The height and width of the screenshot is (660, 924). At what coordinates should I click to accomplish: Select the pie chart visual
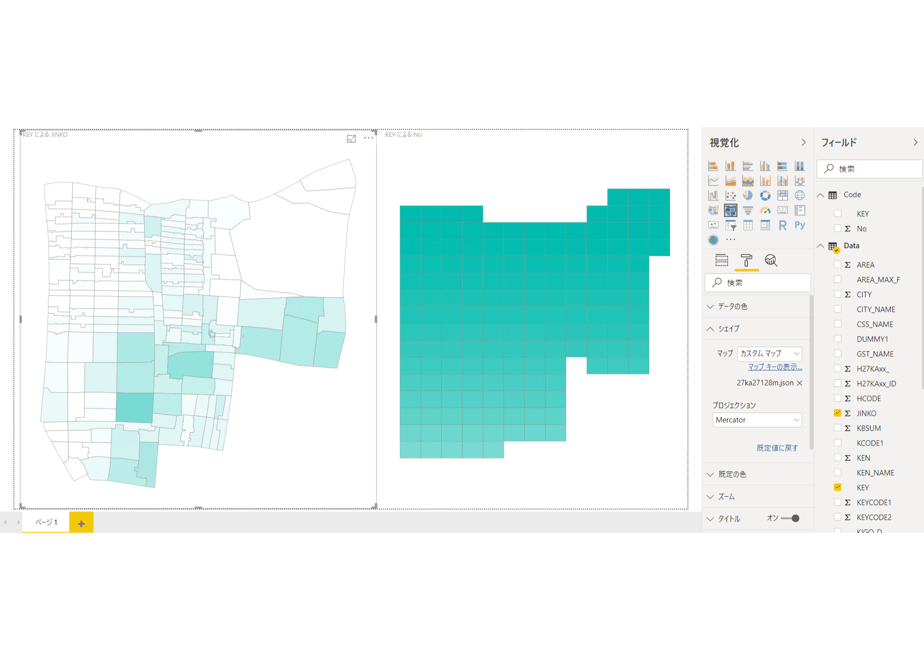click(x=748, y=196)
